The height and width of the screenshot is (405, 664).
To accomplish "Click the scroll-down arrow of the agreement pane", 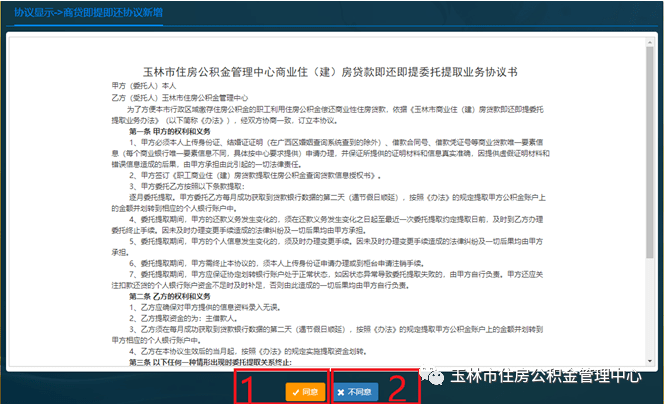I will coord(650,361).
